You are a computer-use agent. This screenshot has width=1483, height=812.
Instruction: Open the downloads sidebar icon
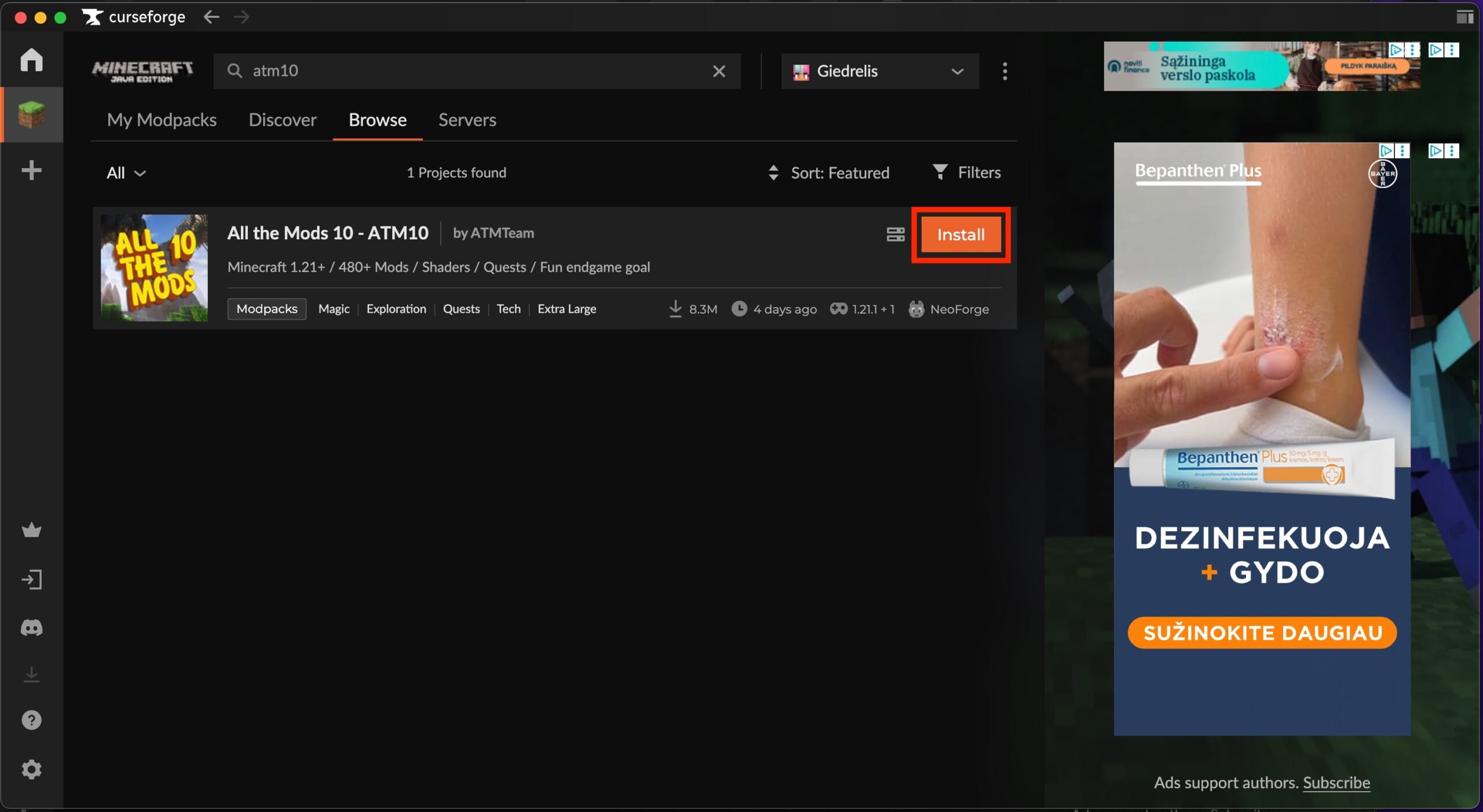[x=31, y=675]
